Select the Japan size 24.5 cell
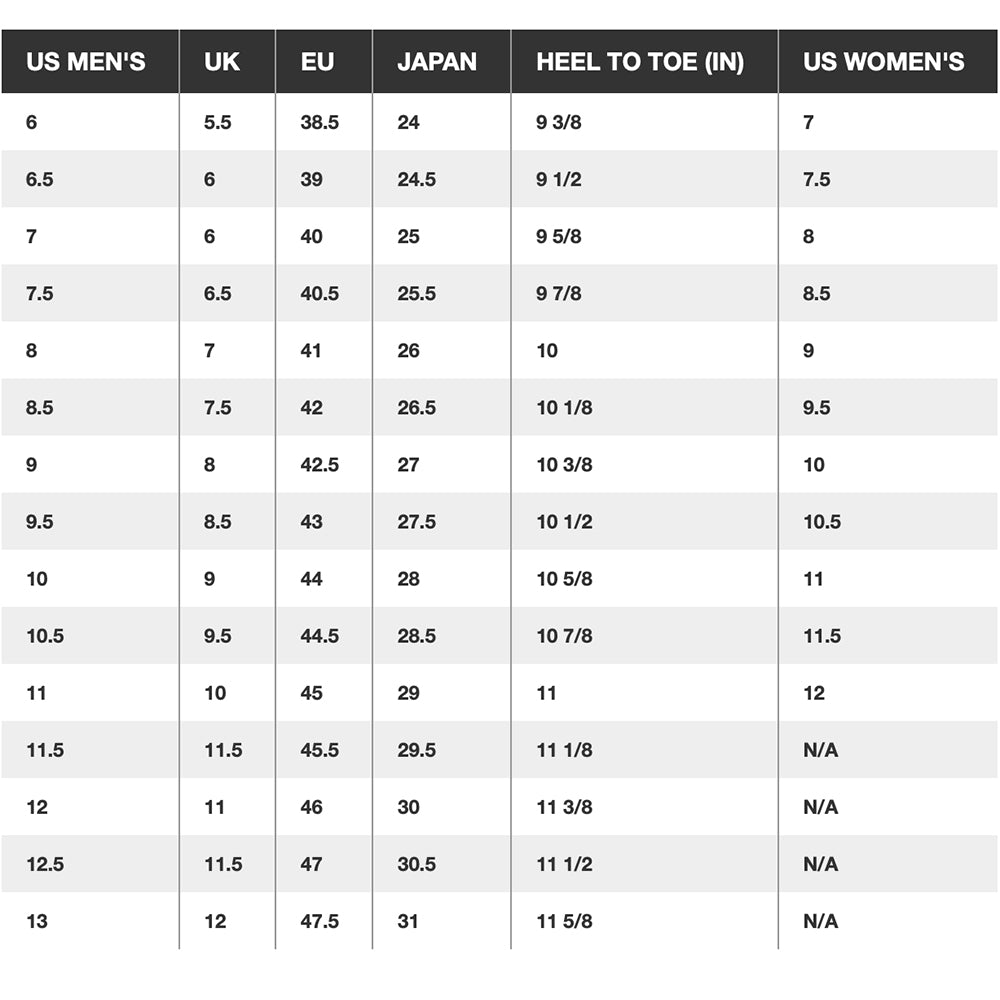This screenshot has width=1000, height=1000. 416,180
